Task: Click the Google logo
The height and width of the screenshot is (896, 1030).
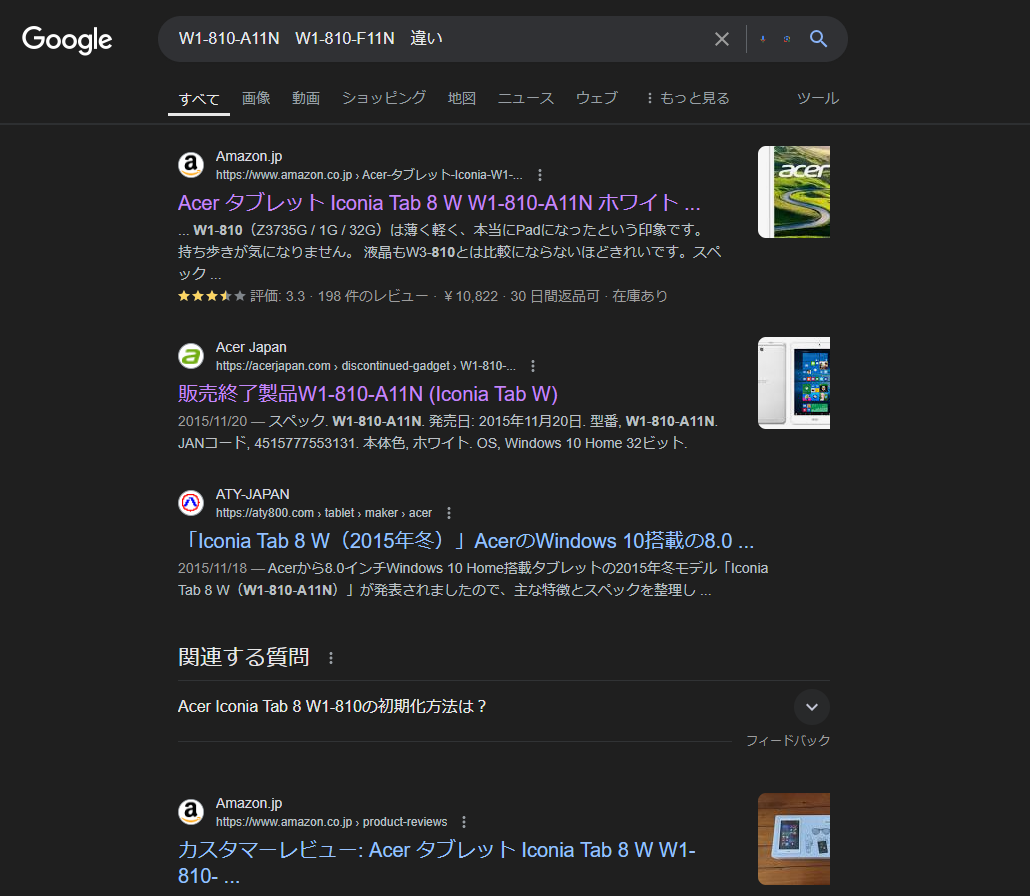Action: [x=67, y=40]
